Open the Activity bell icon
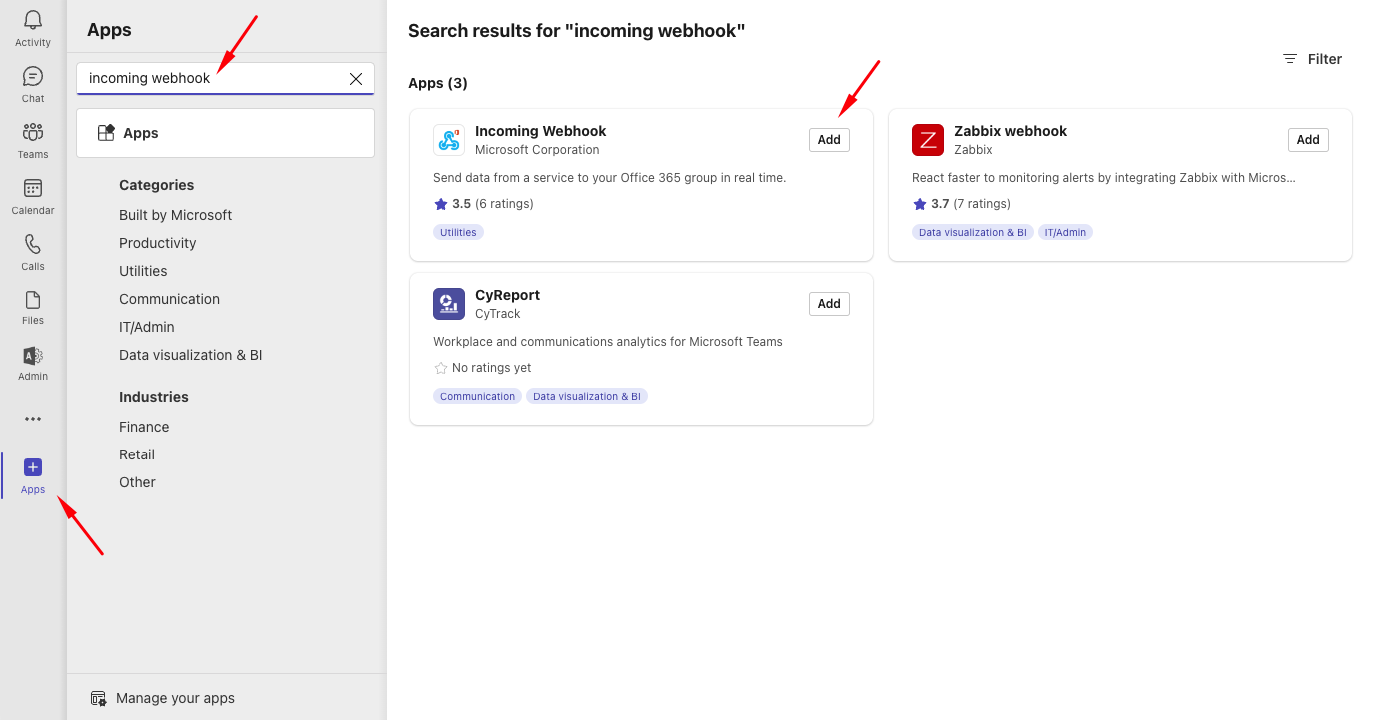1380x720 pixels. pos(33,21)
